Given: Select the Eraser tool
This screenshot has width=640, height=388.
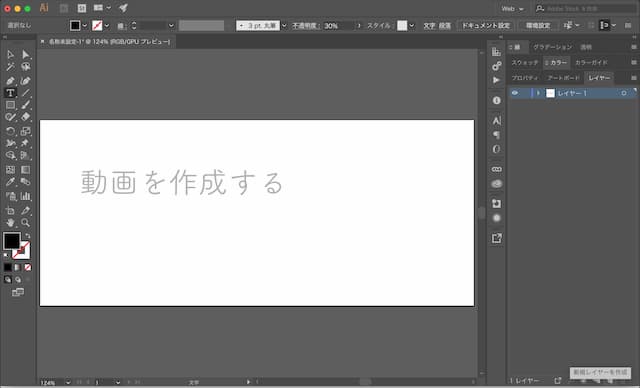Looking at the screenshot, I should 26,118.
